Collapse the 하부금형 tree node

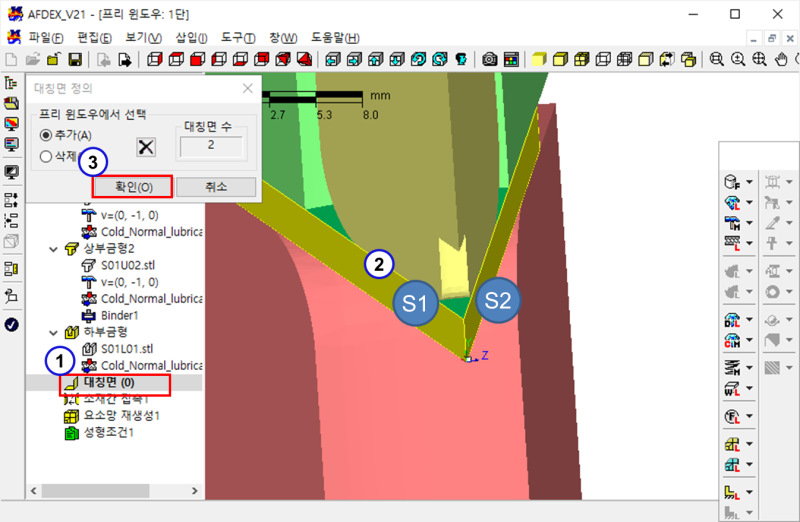tap(54, 331)
